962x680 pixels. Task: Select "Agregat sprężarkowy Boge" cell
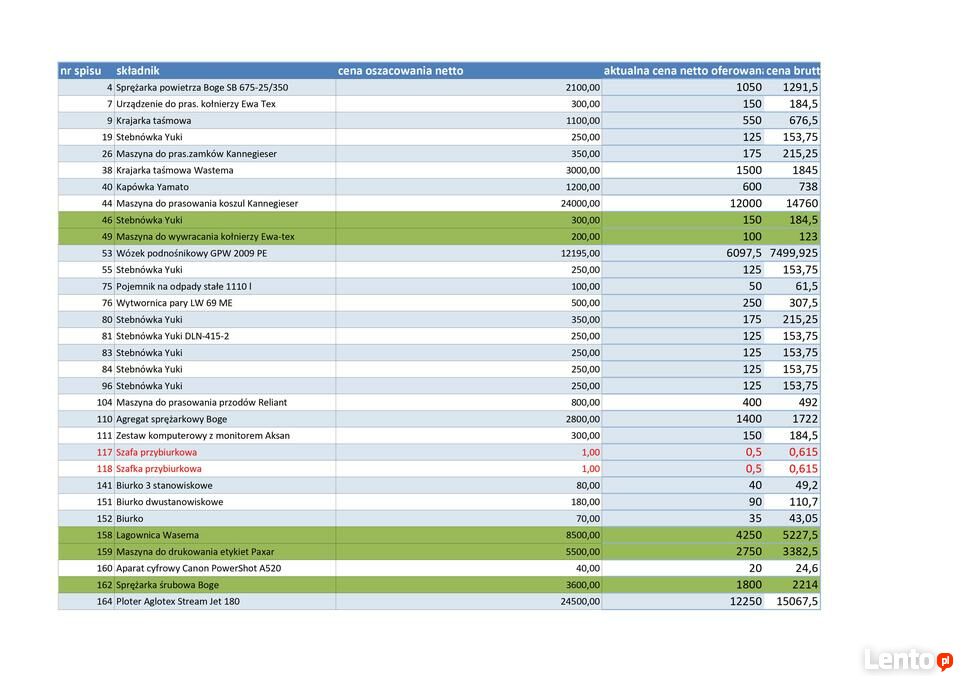(171, 419)
